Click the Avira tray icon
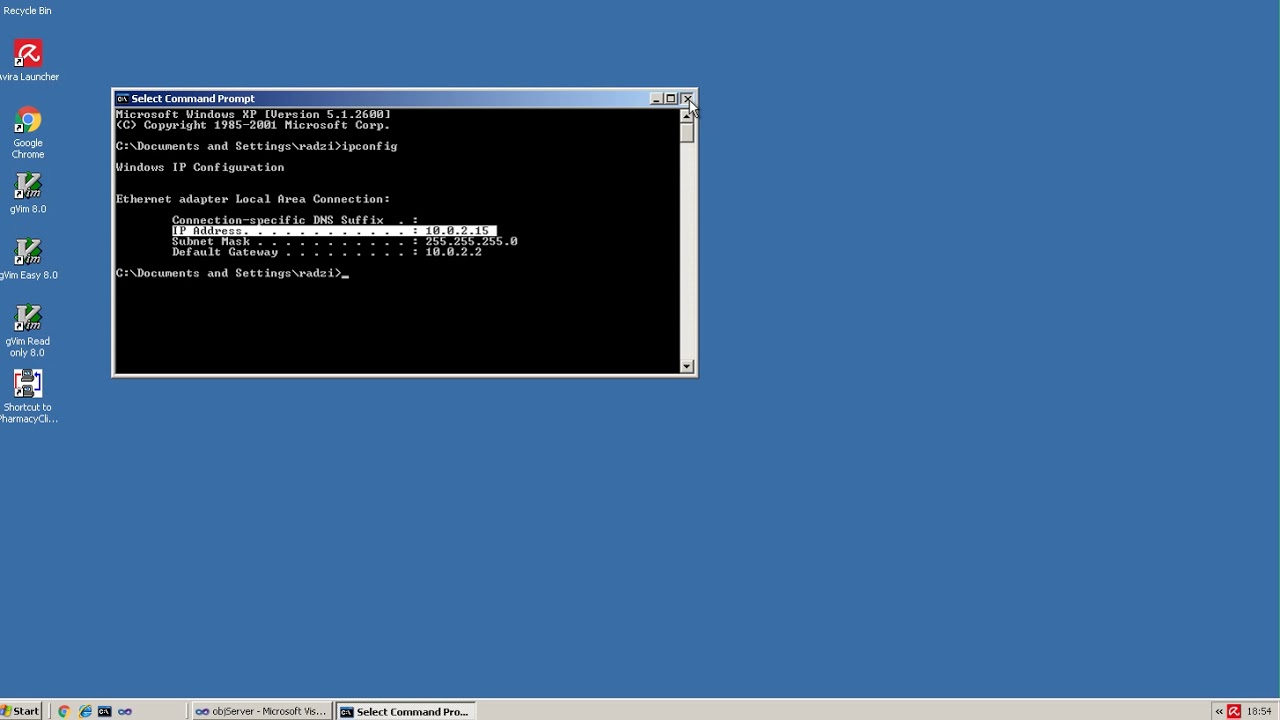 pyautogui.click(x=1234, y=711)
